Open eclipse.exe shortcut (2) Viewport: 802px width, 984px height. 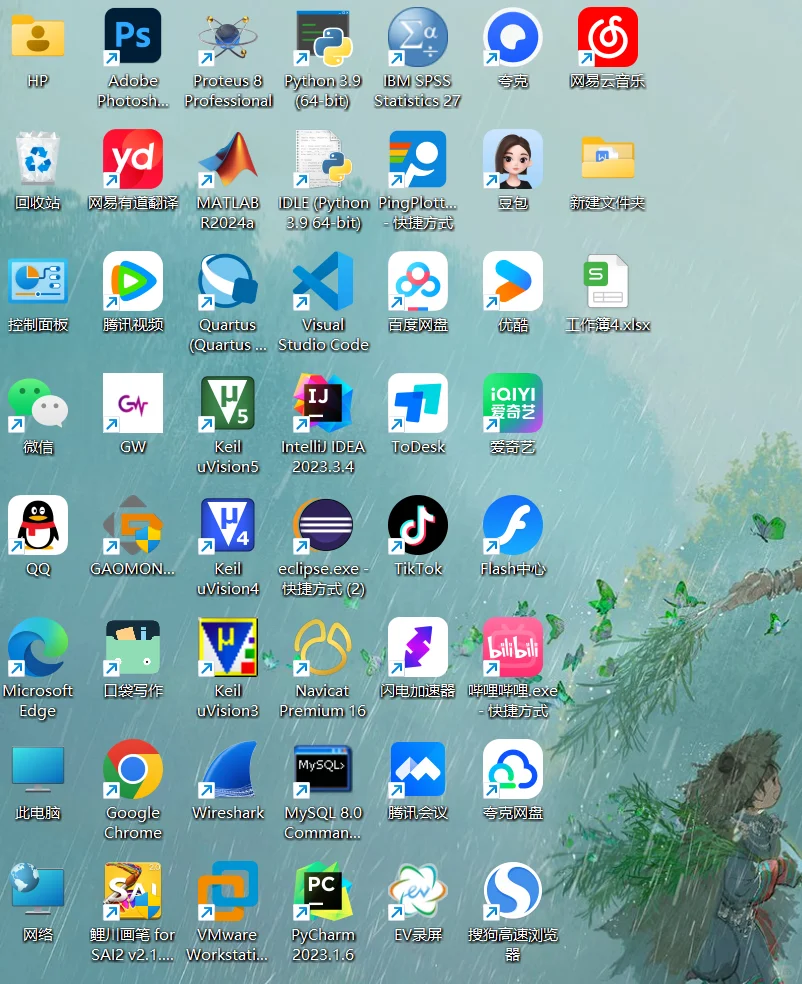tap(323, 525)
